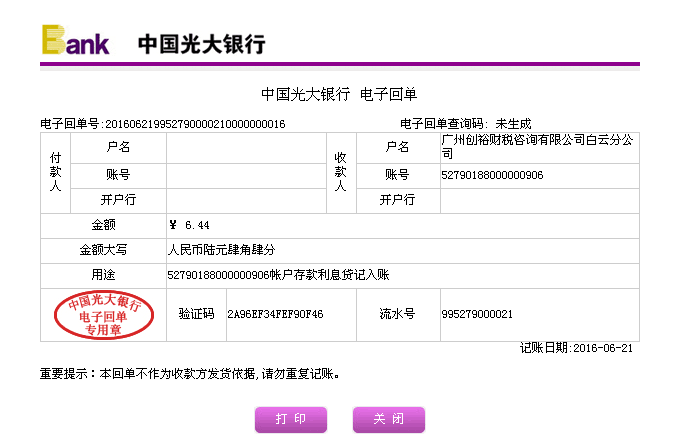Image resolution: width=695 pixels, height=441 pixels.
Task: Click the 收款人 label cell
Action: [x=340, y=172]
